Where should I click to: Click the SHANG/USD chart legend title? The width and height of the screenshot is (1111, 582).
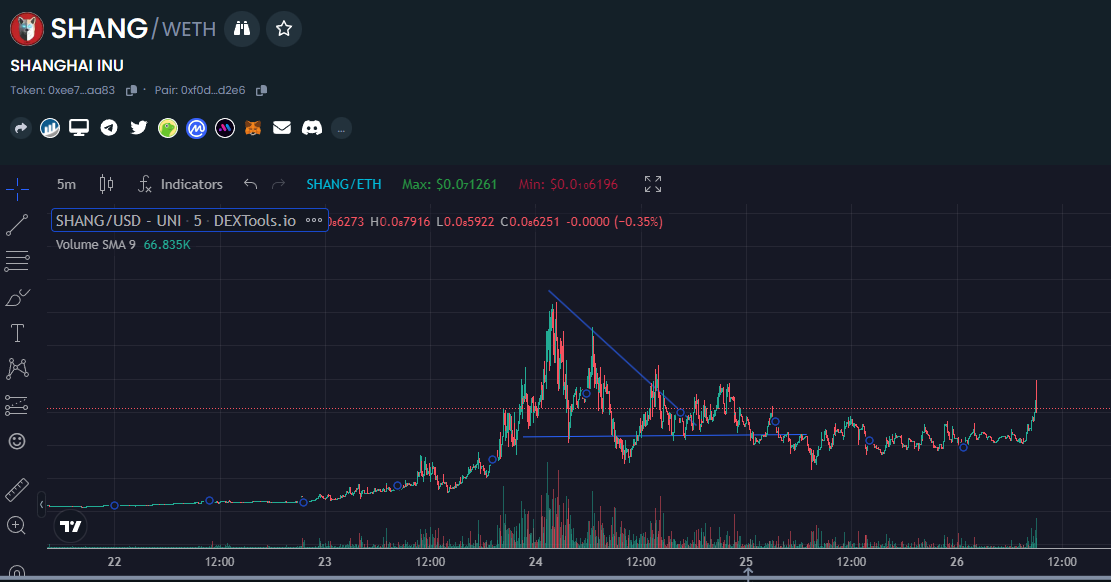click(x=176, y=220)
